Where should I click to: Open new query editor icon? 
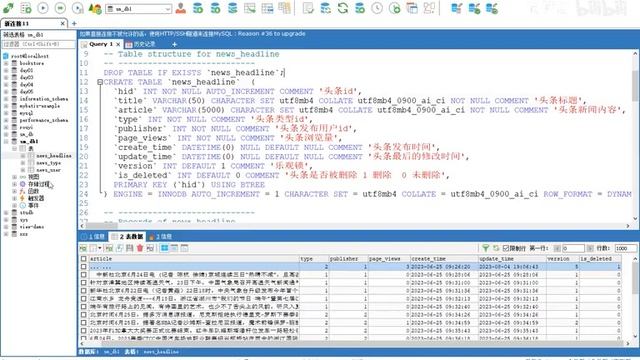click(25, 8)
